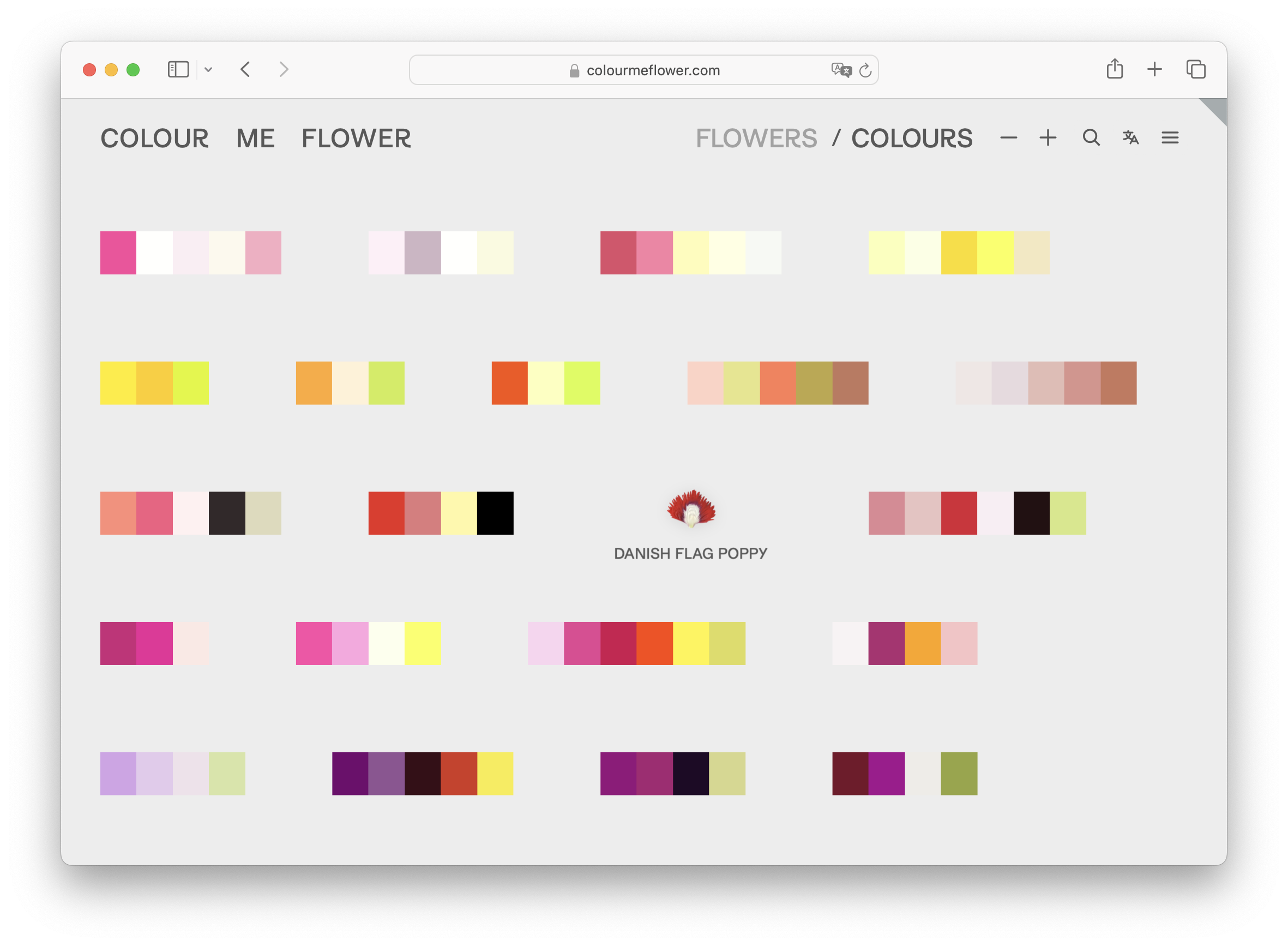Click the Safari share icon

(1114, 69)
